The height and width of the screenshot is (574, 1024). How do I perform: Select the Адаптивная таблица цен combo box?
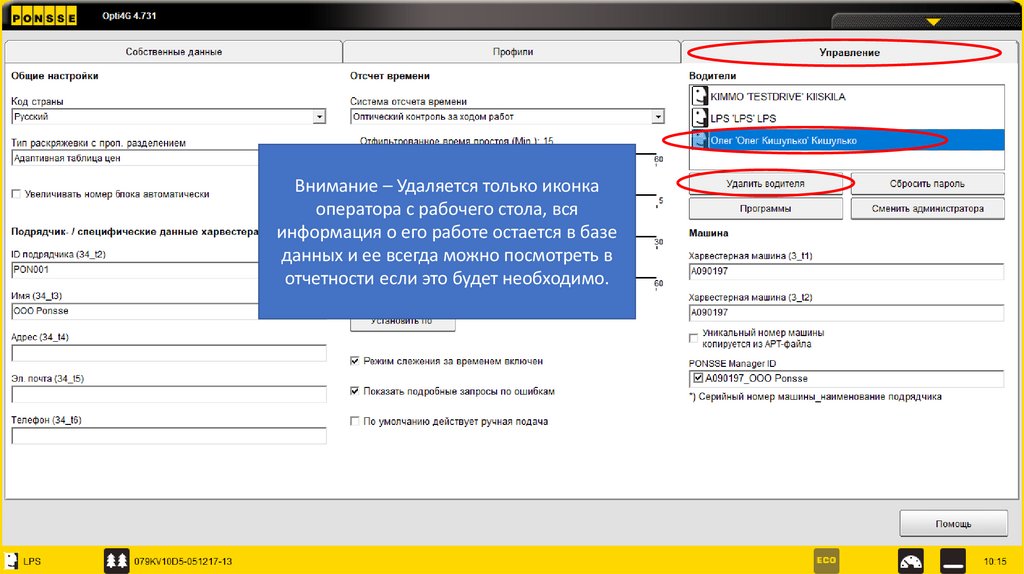click(135, 158)
